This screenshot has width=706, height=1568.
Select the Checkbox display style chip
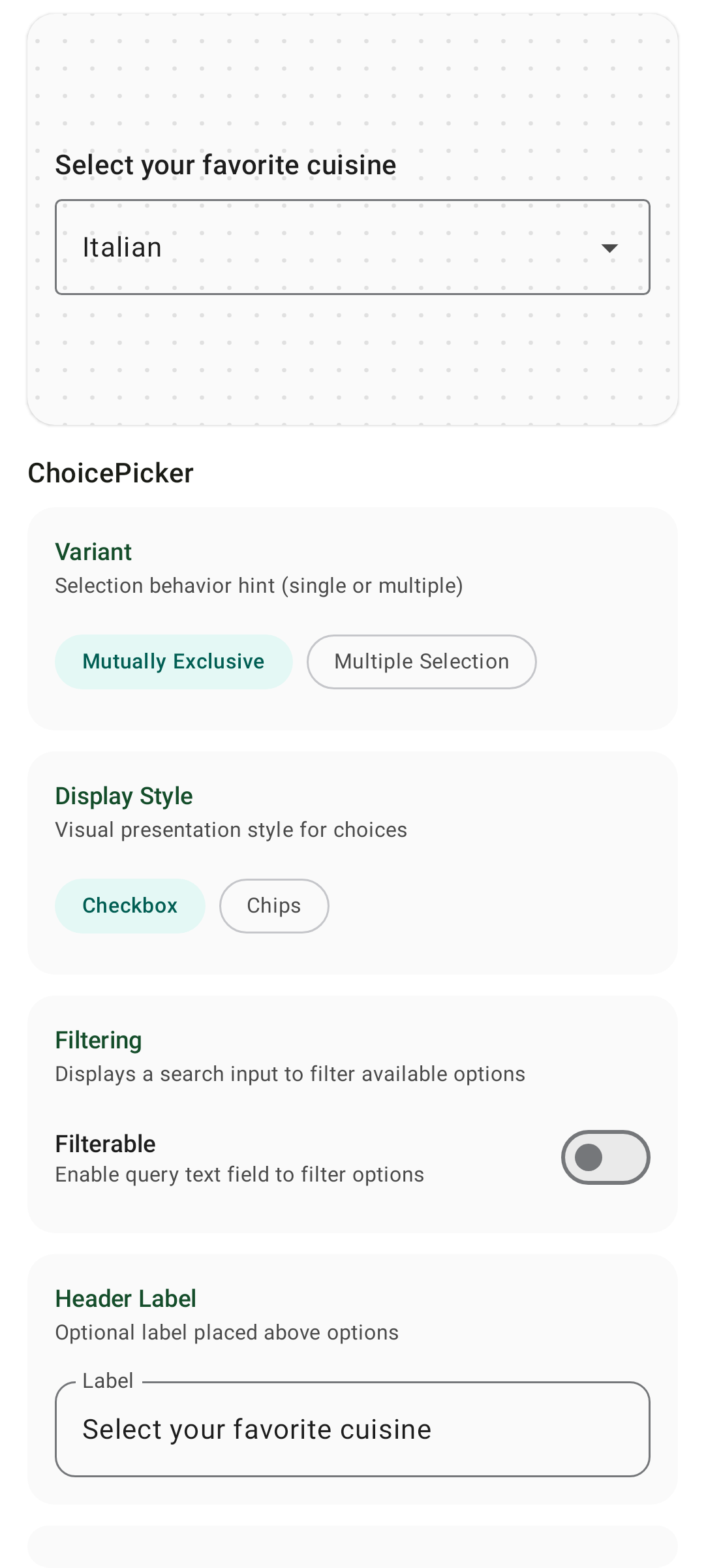[x=130, y=906]
